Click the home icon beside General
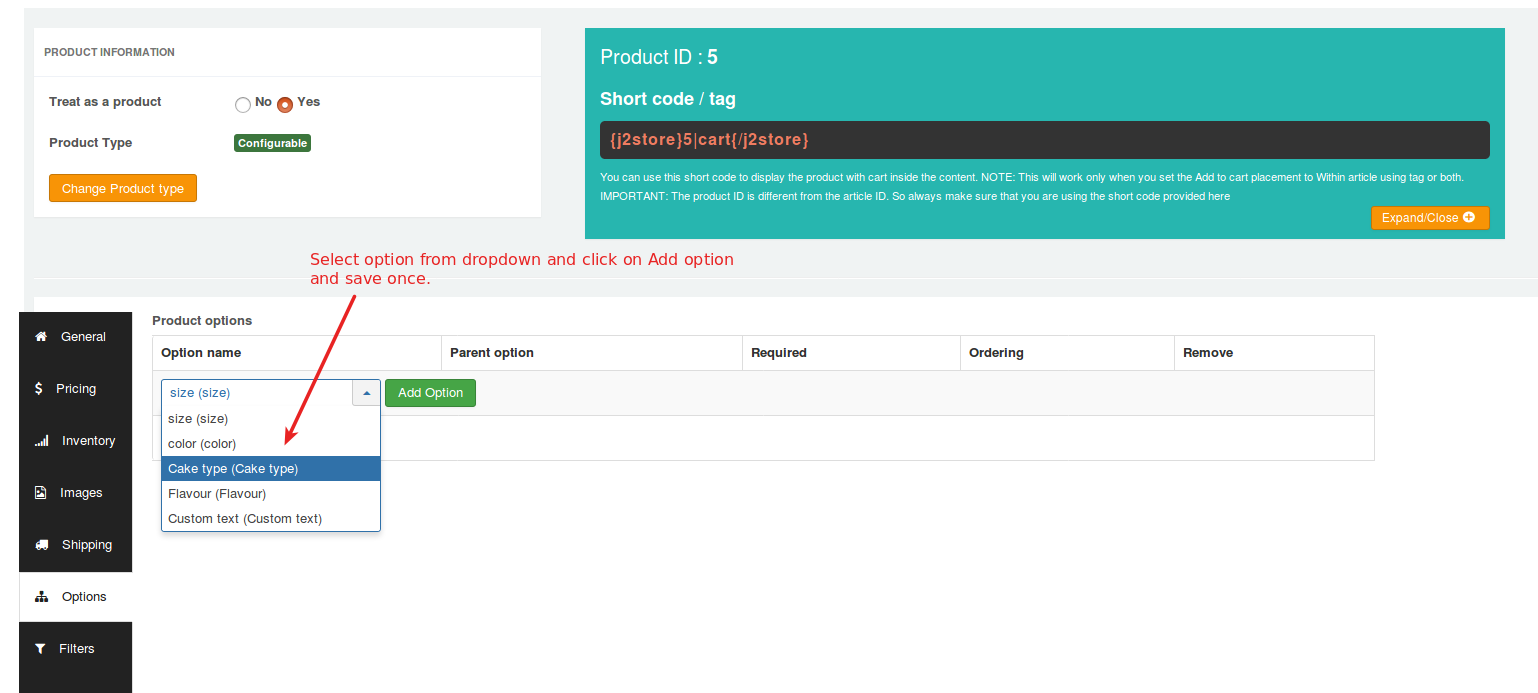 coord(41,337)
